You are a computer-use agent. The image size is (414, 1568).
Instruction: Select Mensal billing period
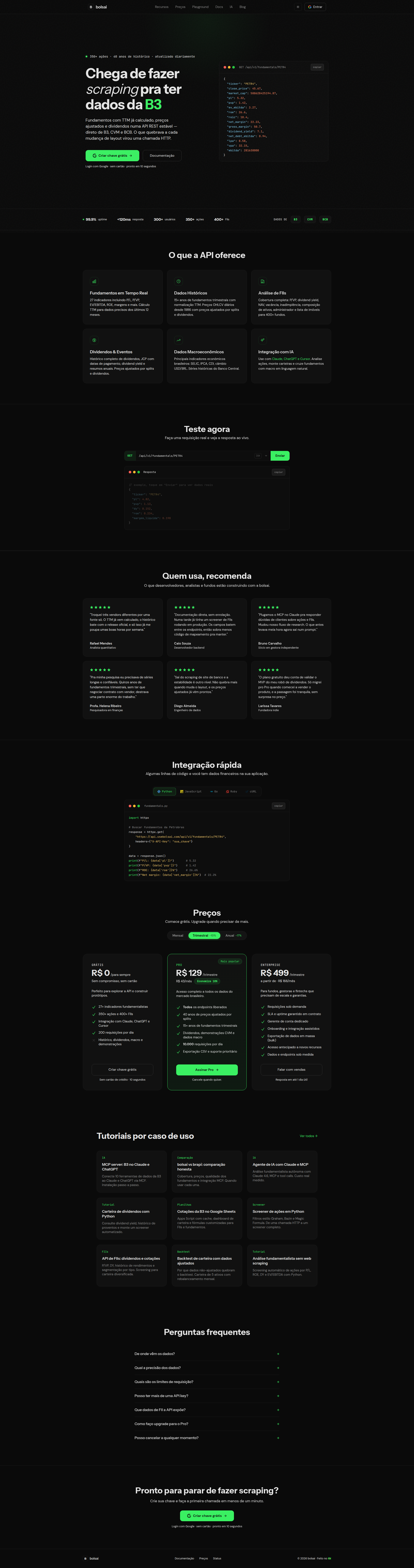click(178, 936)
